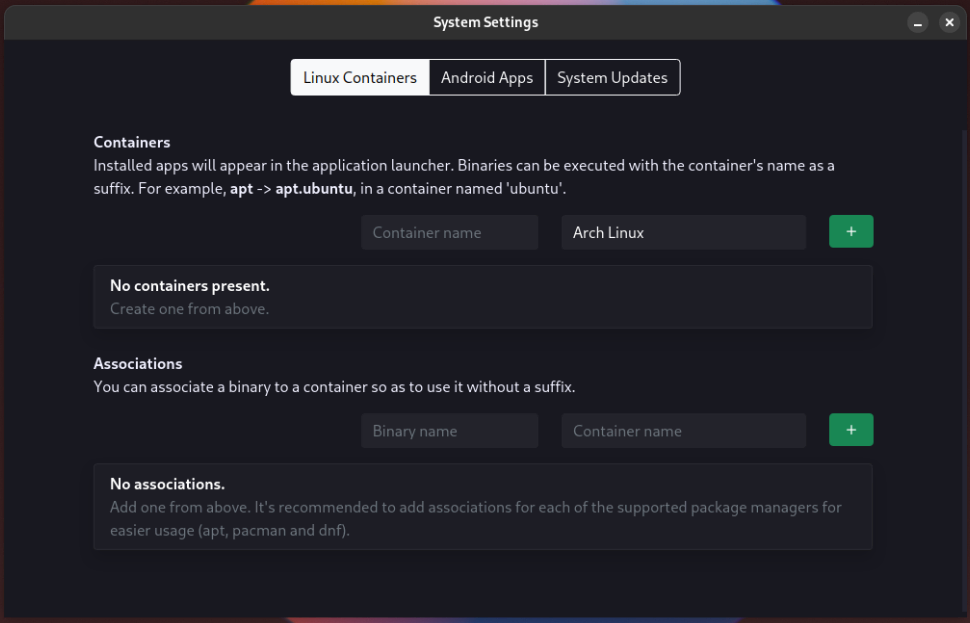The height and width of the screenshot is (623, 970).
Task: Click the Container name field under Associations
Action: (x=683, y=430)
